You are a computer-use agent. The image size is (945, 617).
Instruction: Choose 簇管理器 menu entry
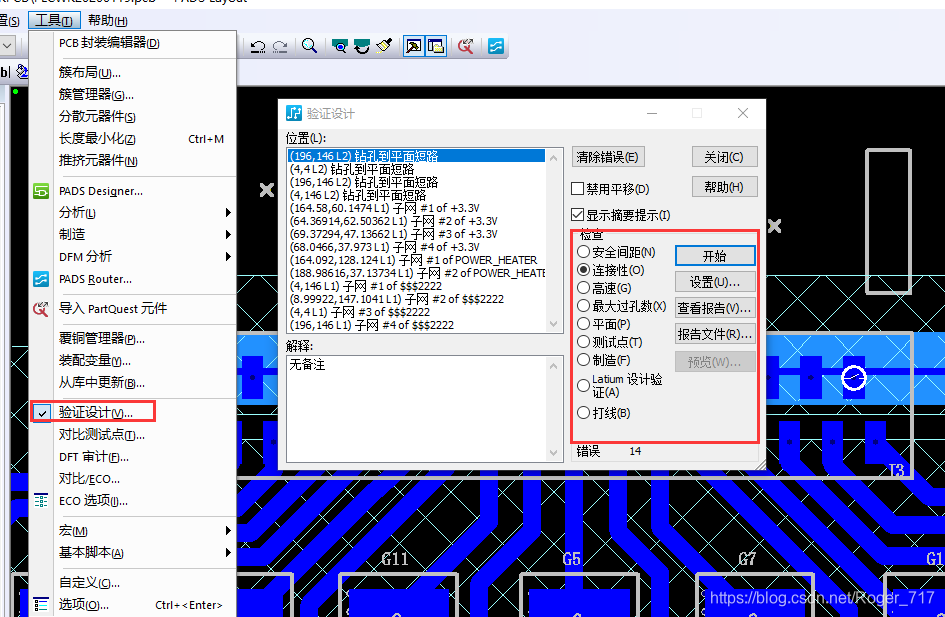pyautogui.click(x=133, y=95)
